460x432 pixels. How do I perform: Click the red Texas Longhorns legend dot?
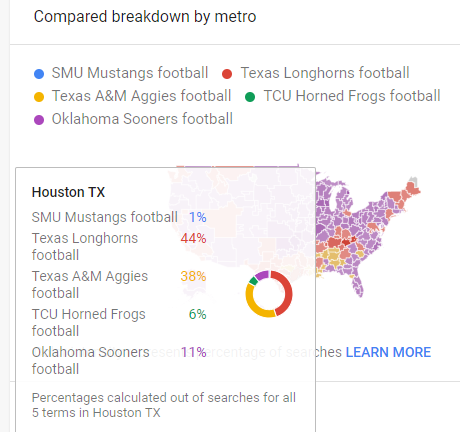point(227,74)
